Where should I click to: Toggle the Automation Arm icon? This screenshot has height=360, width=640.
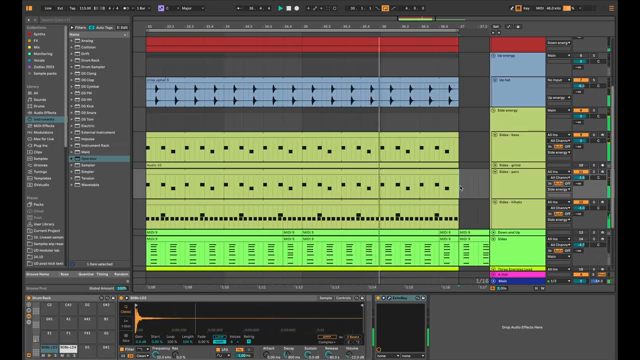tap(315, 8)
